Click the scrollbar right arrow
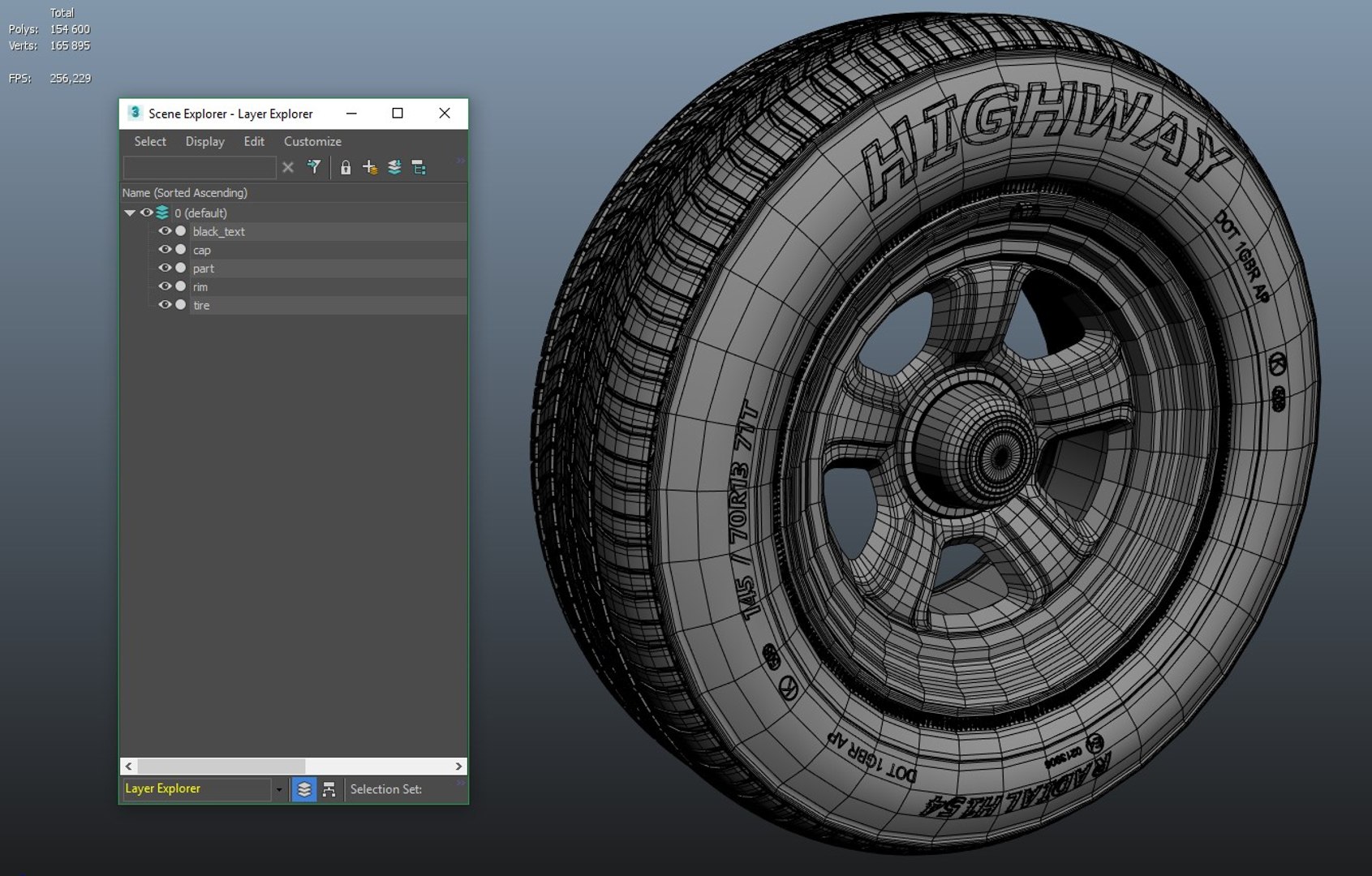Viewport: 1372px width, 876px height. pos(459,766)
